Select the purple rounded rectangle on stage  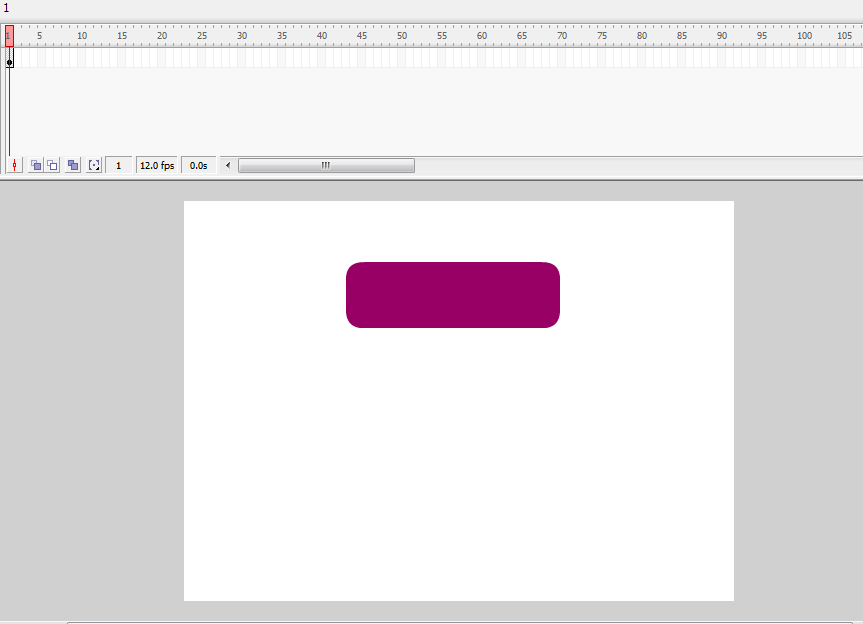point(453,295)
